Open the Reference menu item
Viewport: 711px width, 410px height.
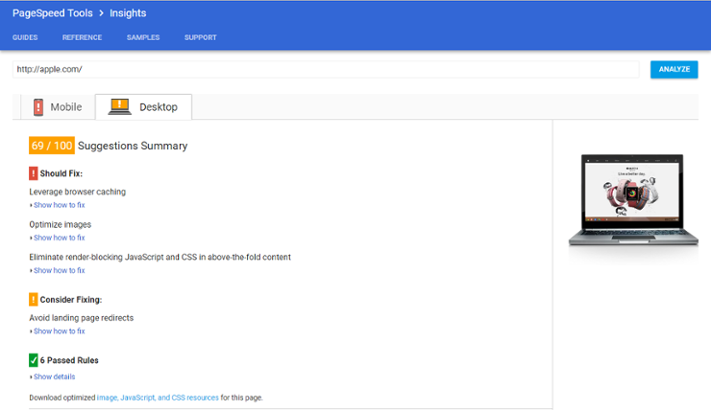click(82, 37)
